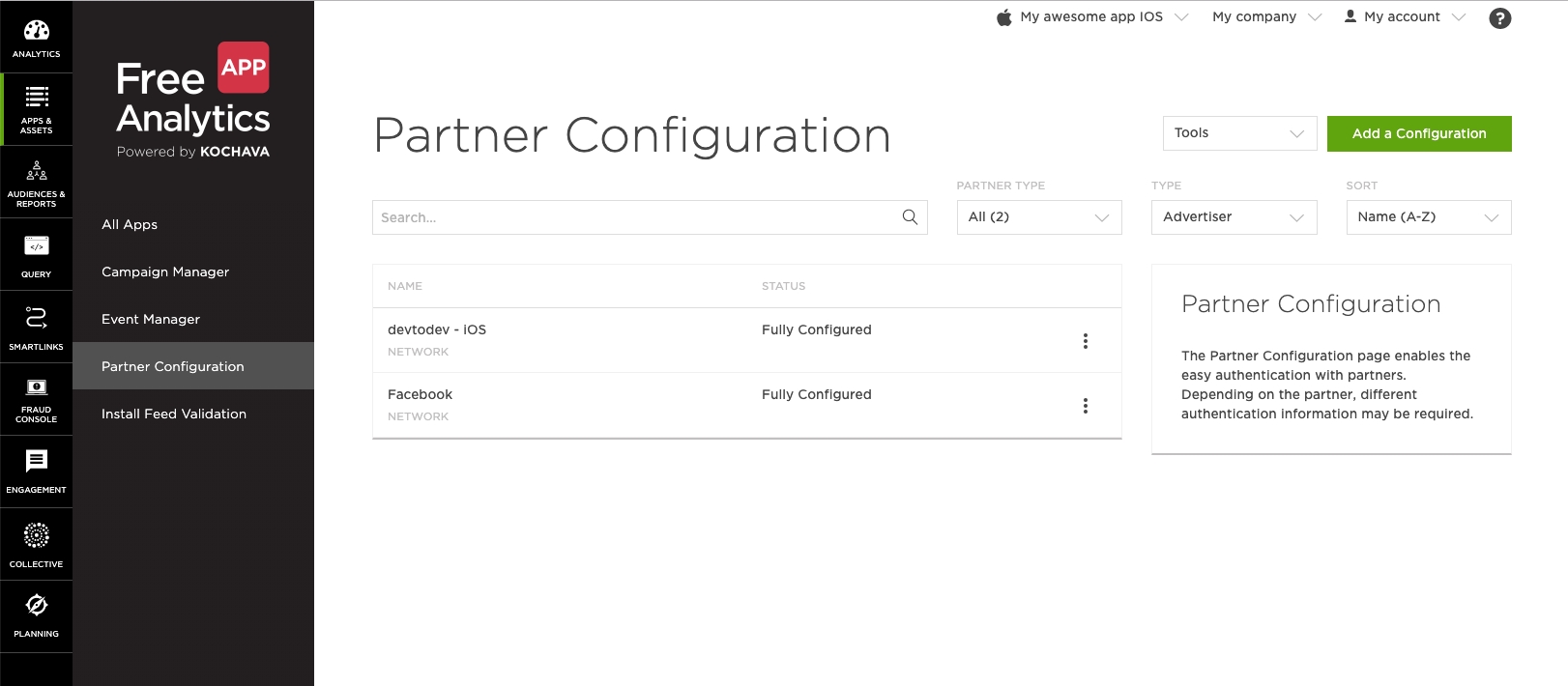The image size is (1568, 686).
Task: Click the Apple icon beside the app name
Action: (x=1004, y=17)
